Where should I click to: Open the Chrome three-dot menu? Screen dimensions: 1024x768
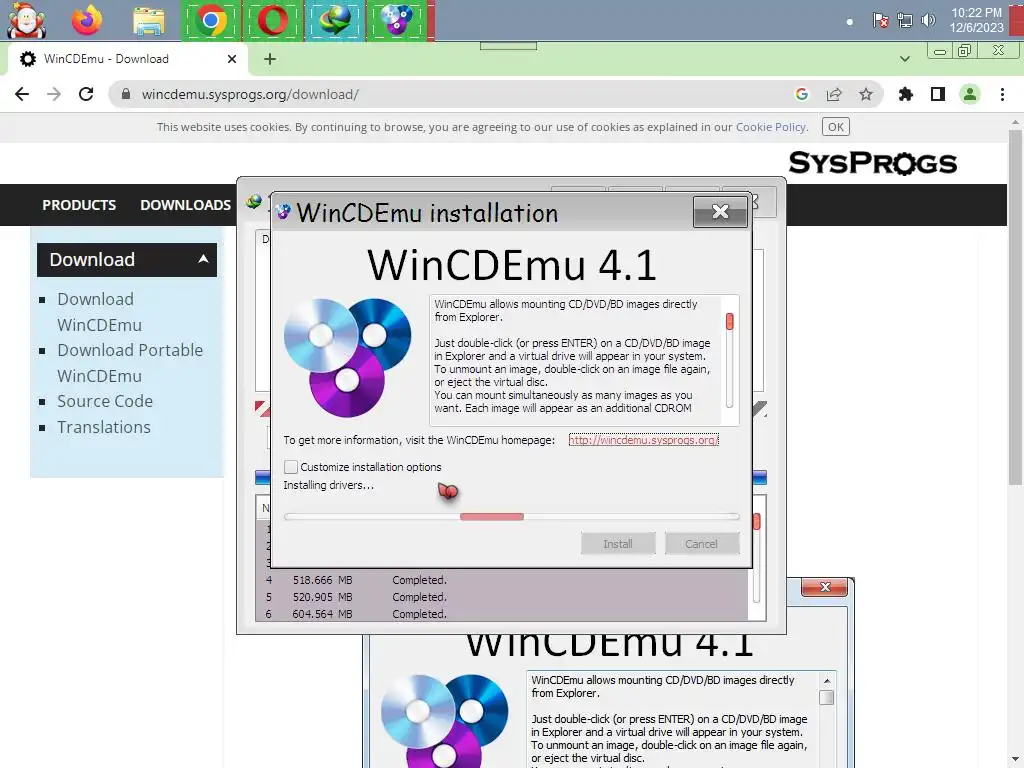click(1002, 94)
